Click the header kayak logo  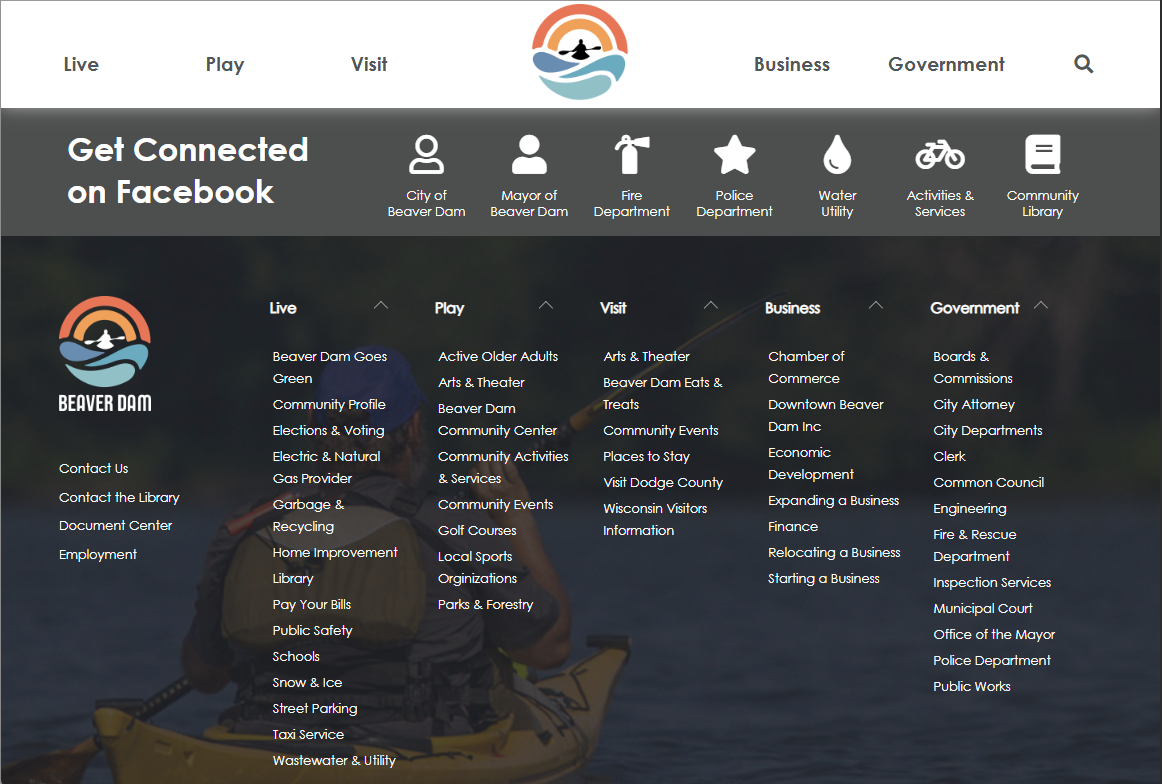[x=580, y=52]
